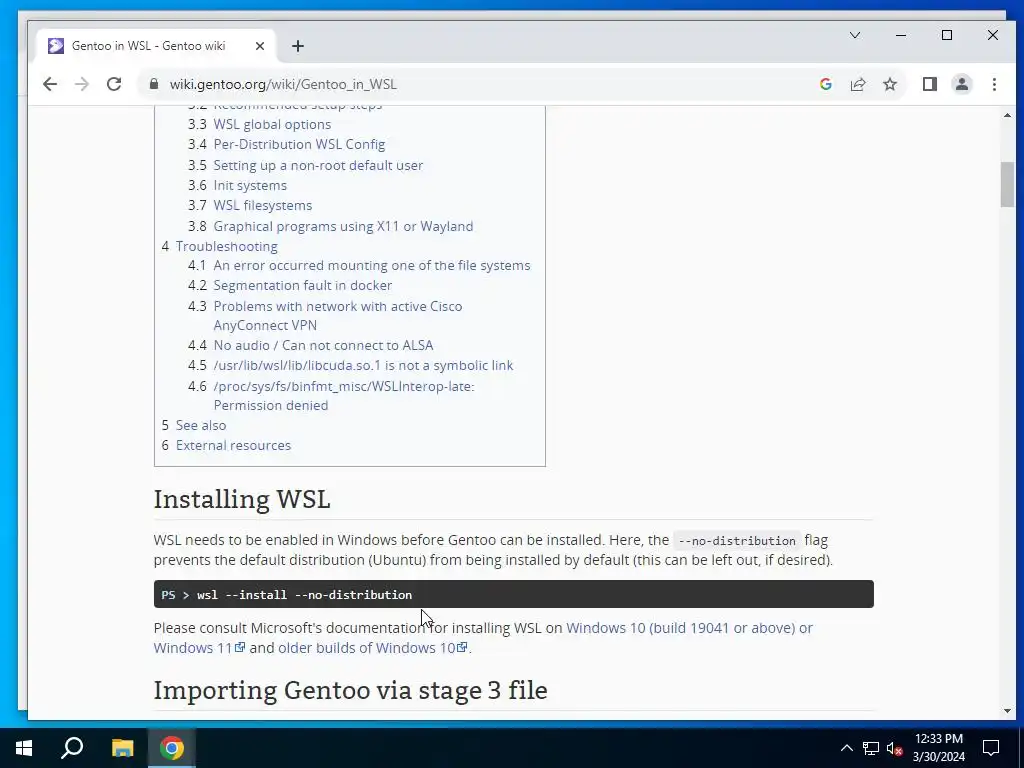Open File Explorer from the taskbar
The width and height of the screenshot is (1024, 768).
(x=122, y=748)
